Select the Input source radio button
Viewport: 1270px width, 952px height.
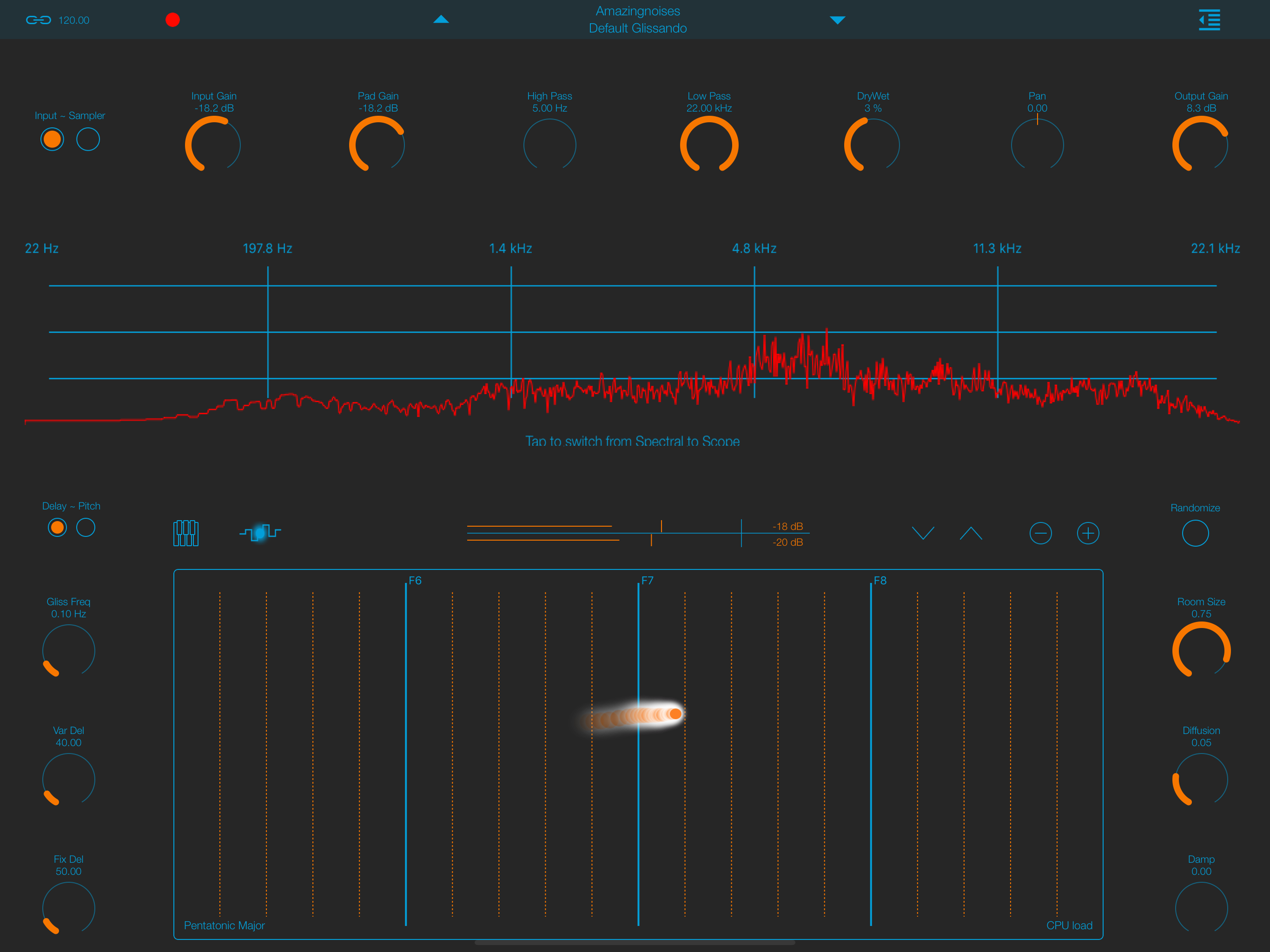[x=52, y=139]
